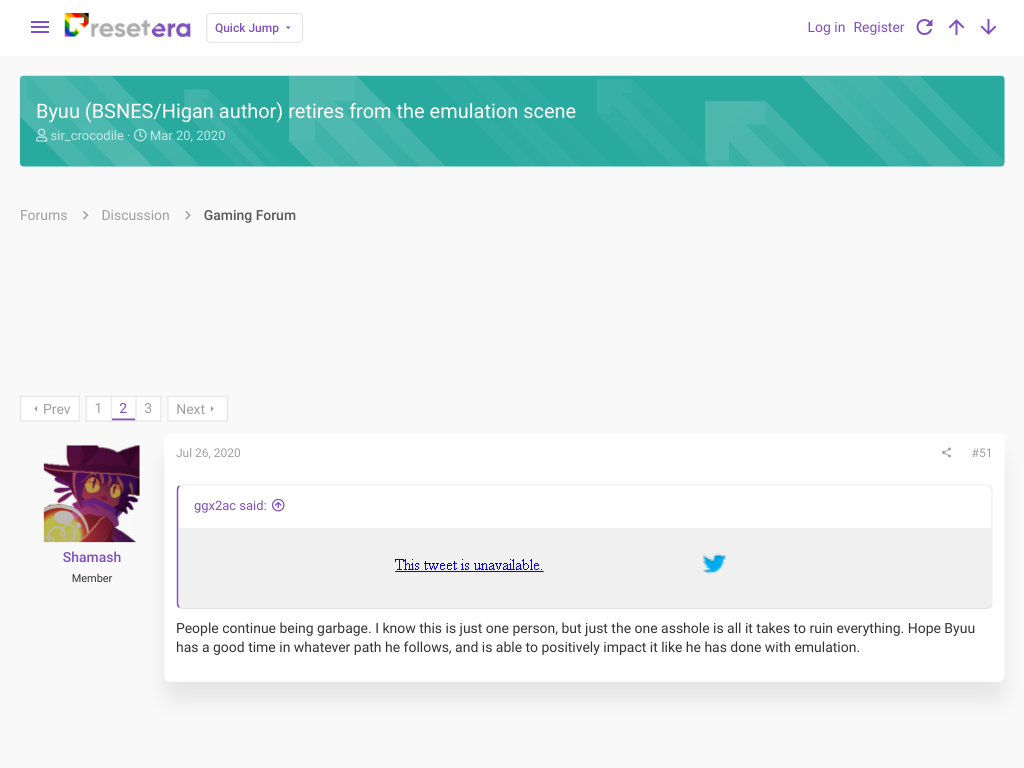Click the Register link
Viewport: 1024px width, 768px height.
pos(878,27)
